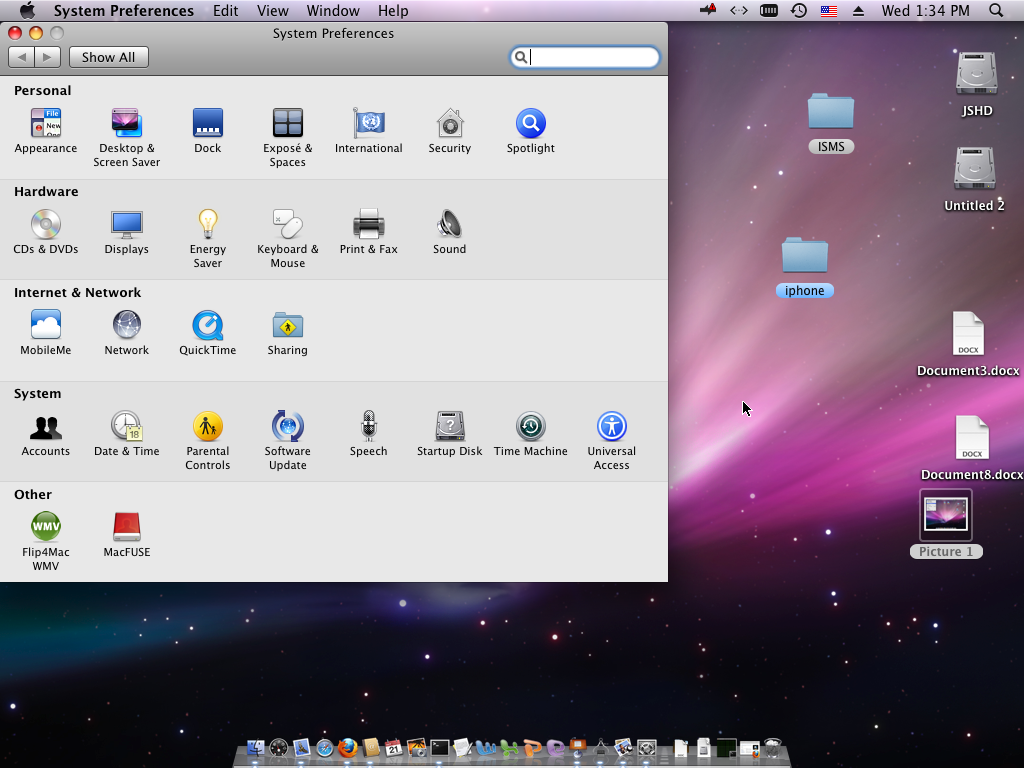Select the iphone folder on the desktop

pyautogui.click(x=805, y=266)
